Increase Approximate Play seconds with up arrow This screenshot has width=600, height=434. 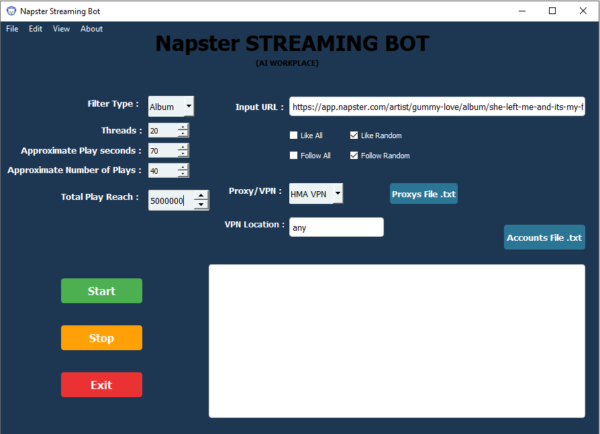[183, 147]
